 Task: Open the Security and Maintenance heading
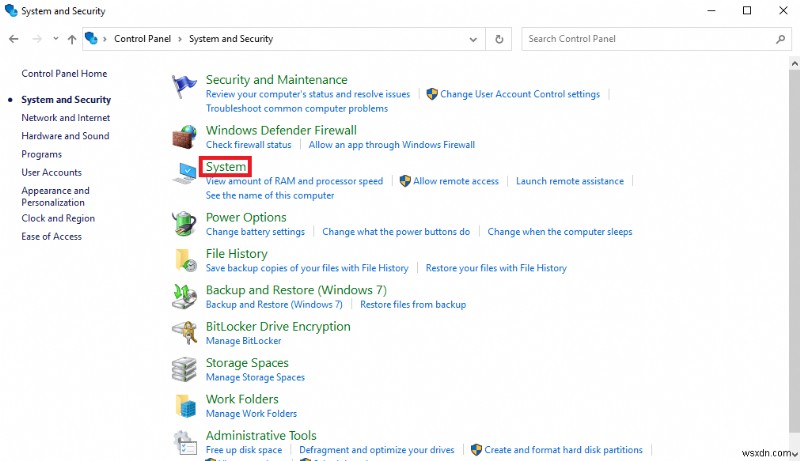277,80
